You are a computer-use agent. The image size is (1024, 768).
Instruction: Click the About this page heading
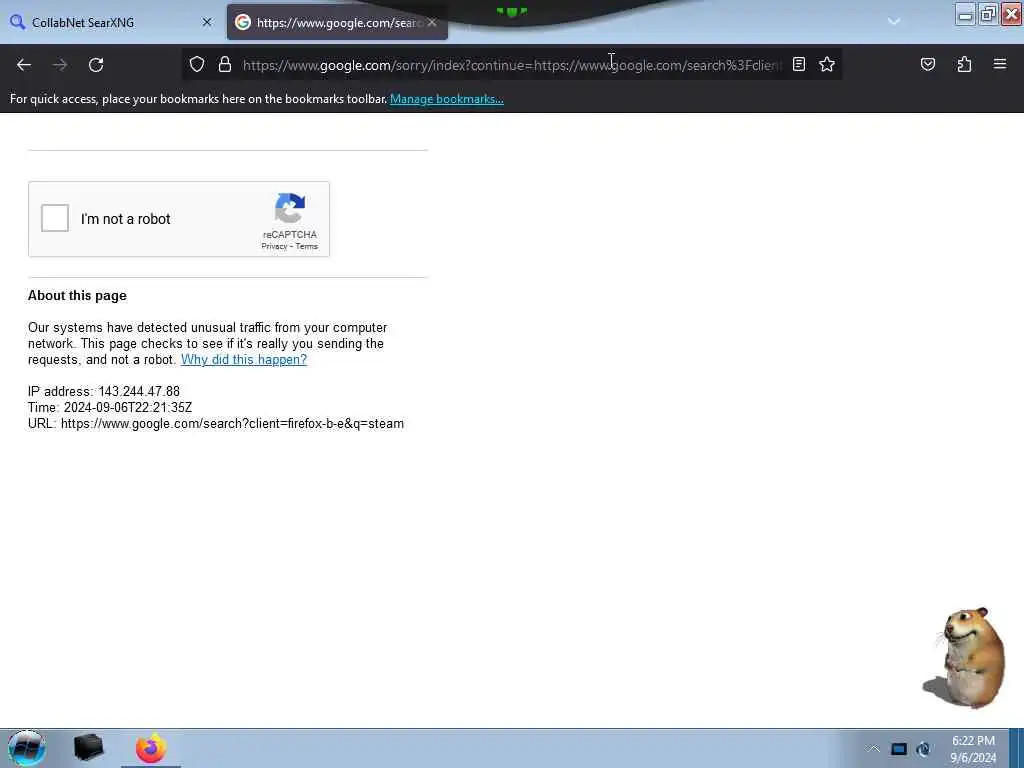point(77,295)
